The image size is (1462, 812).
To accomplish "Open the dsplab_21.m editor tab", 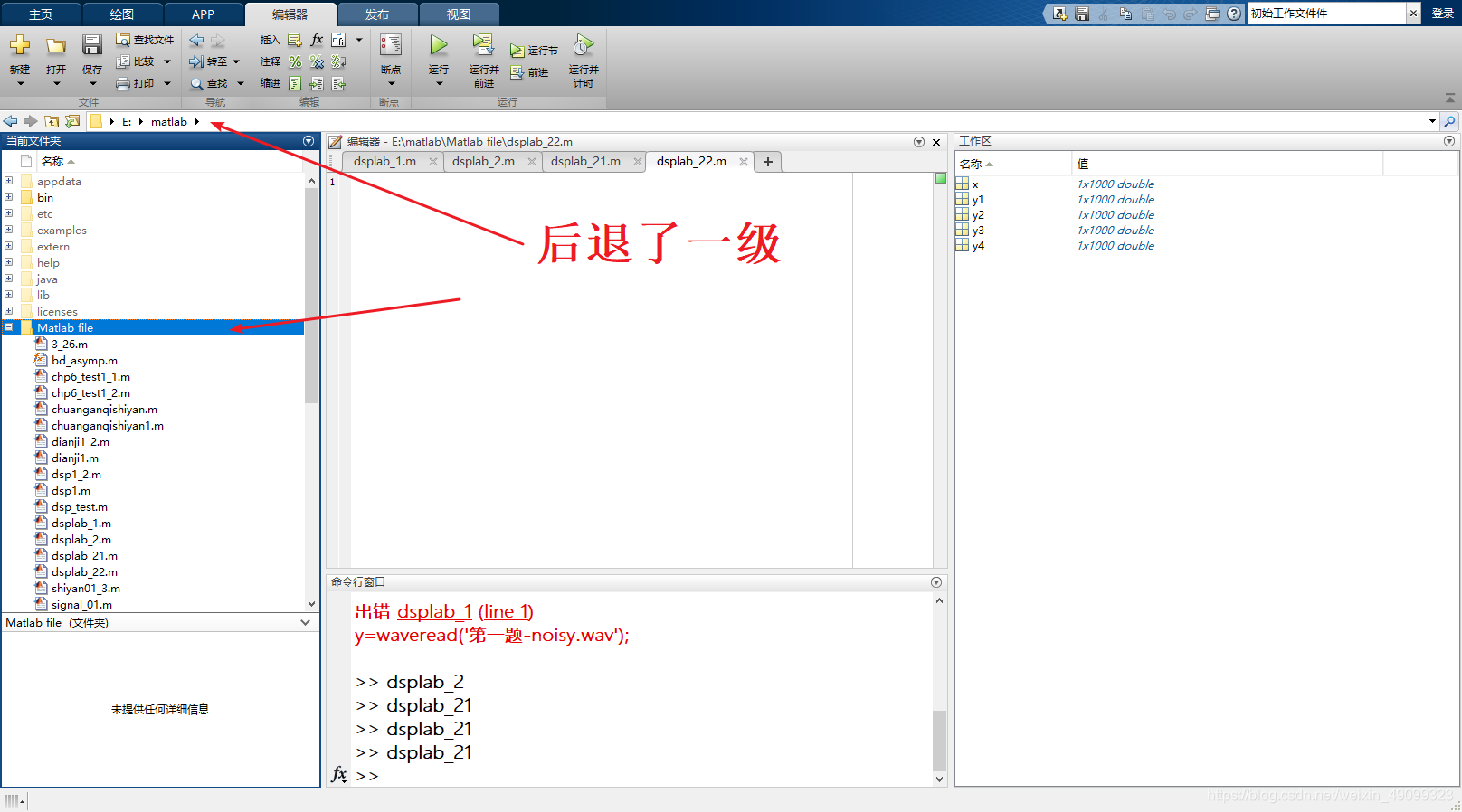I will point(585,162).
